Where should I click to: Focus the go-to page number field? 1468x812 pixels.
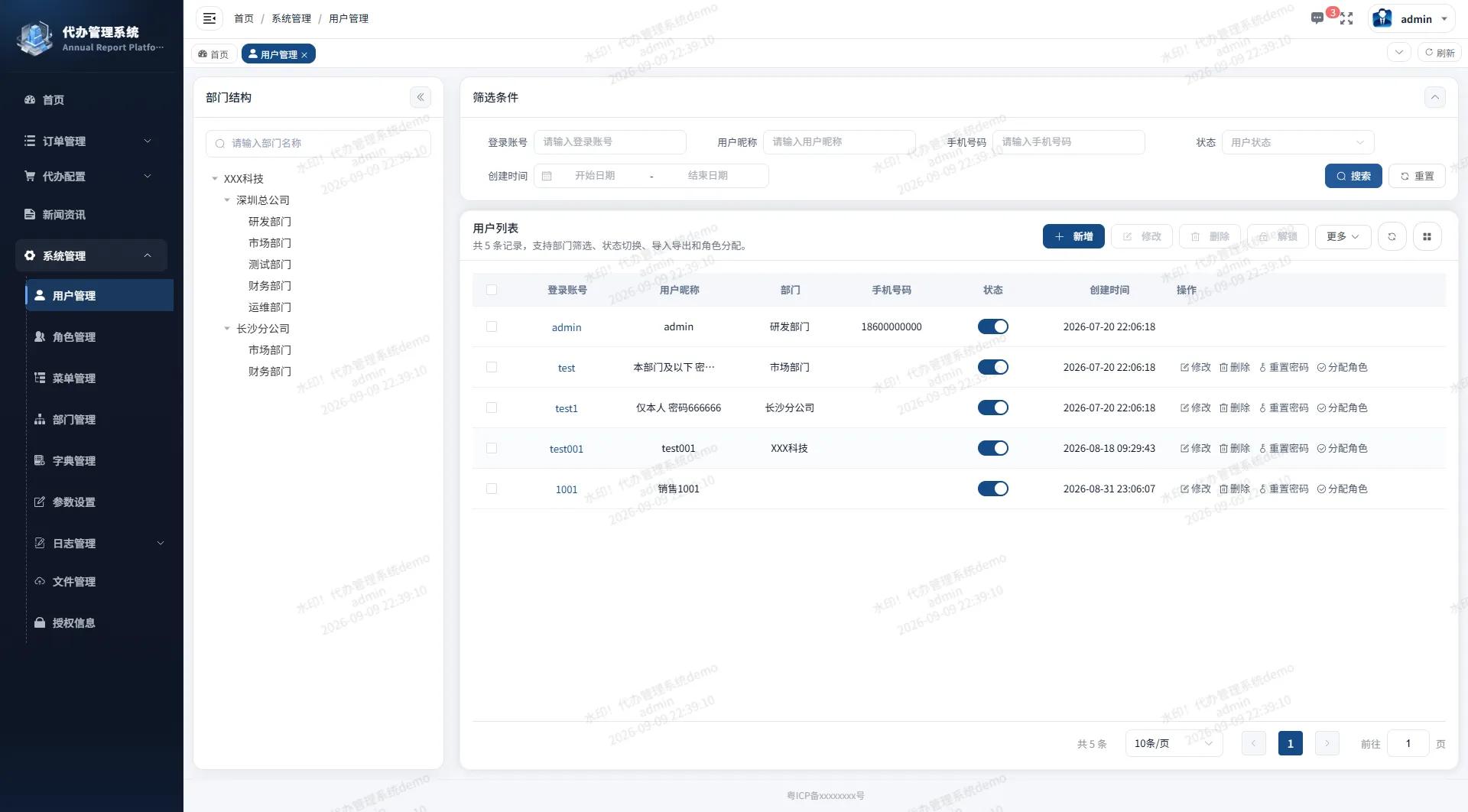tap(1408, 743)
